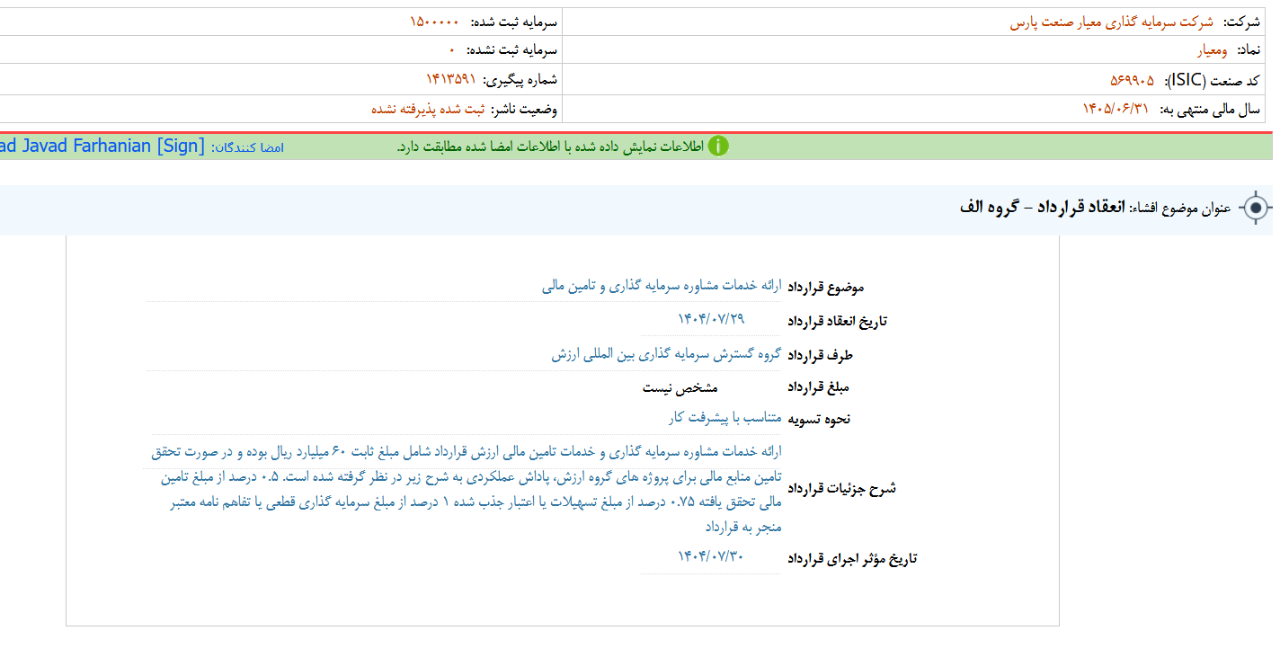Image resolution: width=1280 pixels, height=666 pixels.
Task: Click the target icon beside the disclosure title
Action: point(1254,208)
